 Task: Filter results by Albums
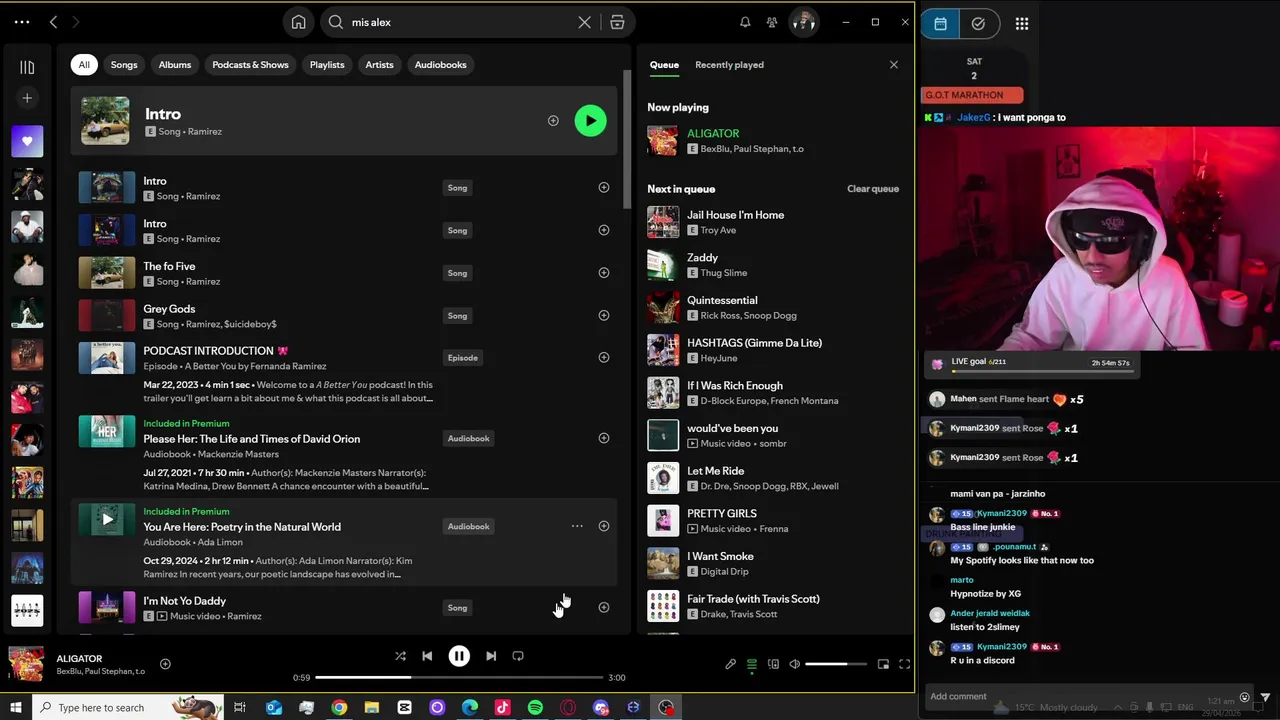click(x=175, y=65)
